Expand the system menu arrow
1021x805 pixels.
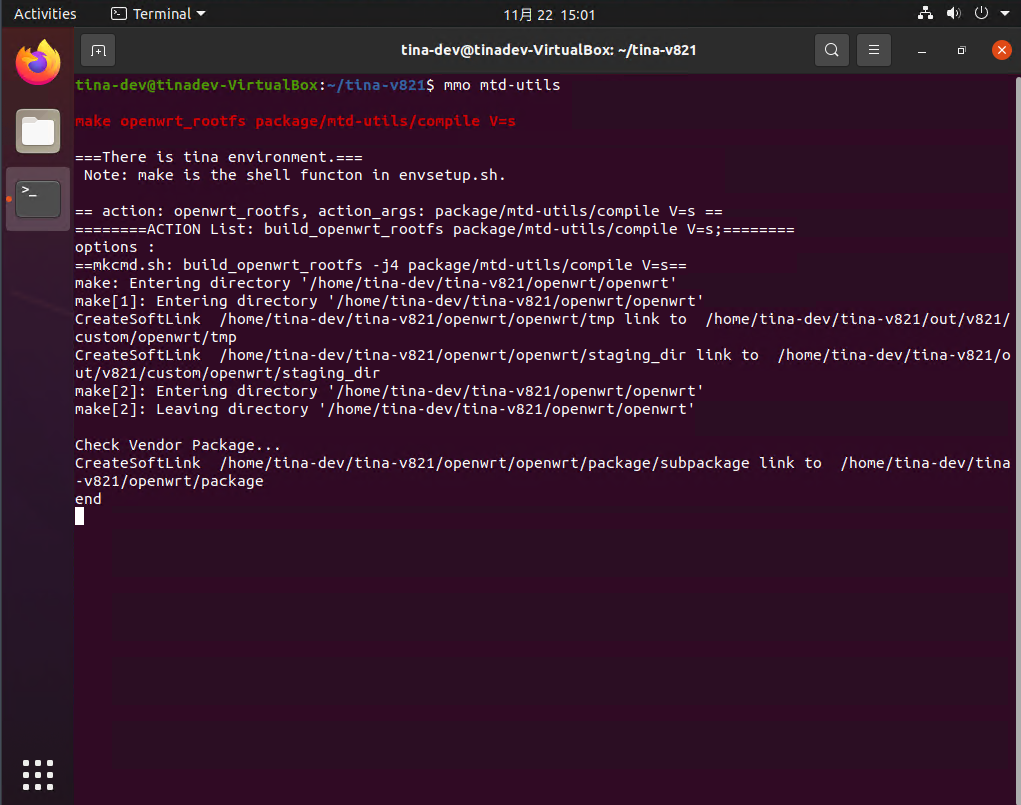(x=1002, y=14)
